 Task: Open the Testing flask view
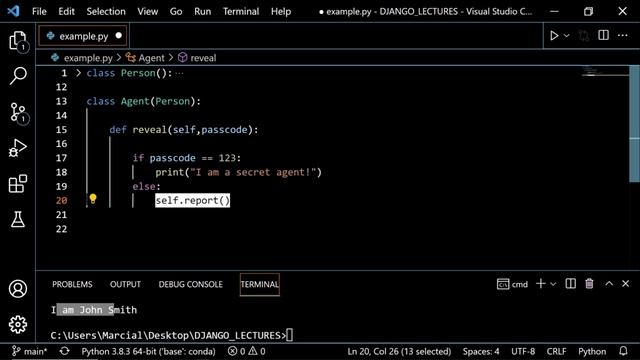18,219
